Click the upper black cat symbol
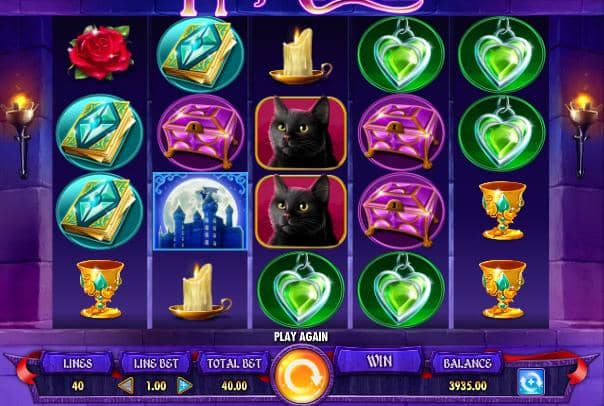This screenshot has width=604, height=406. point(301,133)
